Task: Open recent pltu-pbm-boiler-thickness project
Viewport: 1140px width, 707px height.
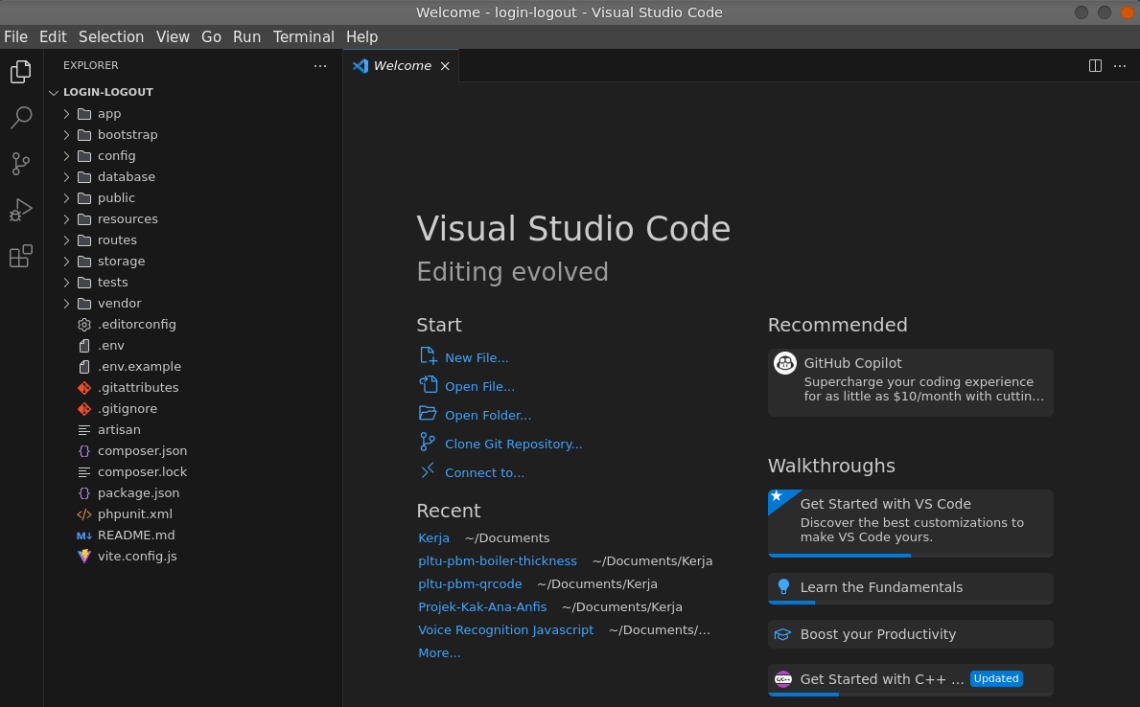Action: [497, 562]
